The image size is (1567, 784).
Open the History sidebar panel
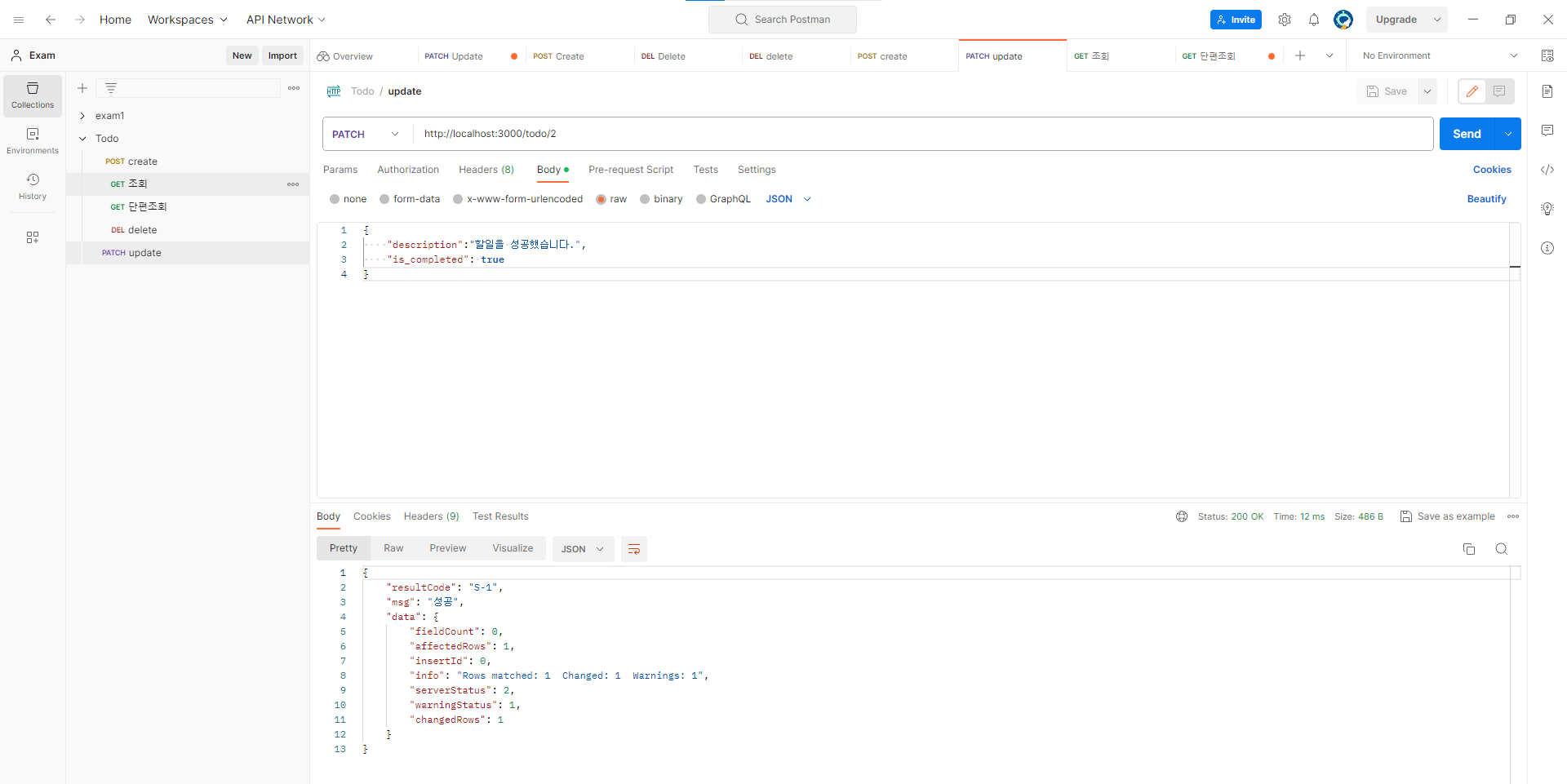[33, 187]
